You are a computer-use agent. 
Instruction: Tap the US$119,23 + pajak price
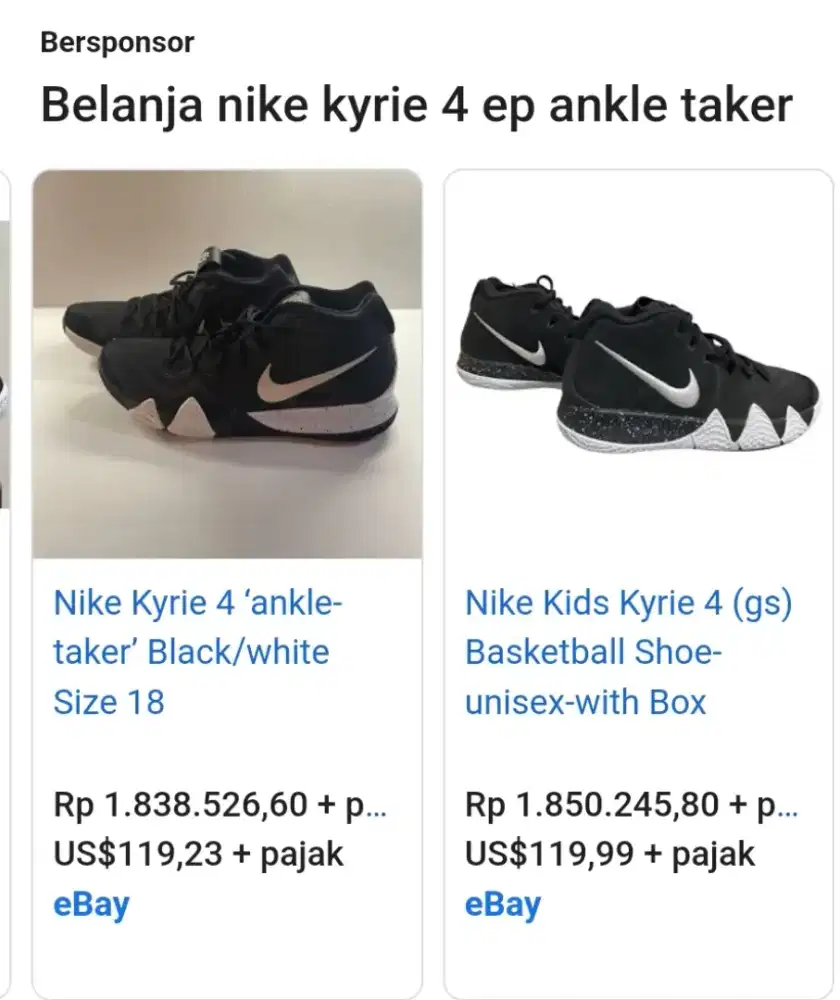tap(198, 854)
